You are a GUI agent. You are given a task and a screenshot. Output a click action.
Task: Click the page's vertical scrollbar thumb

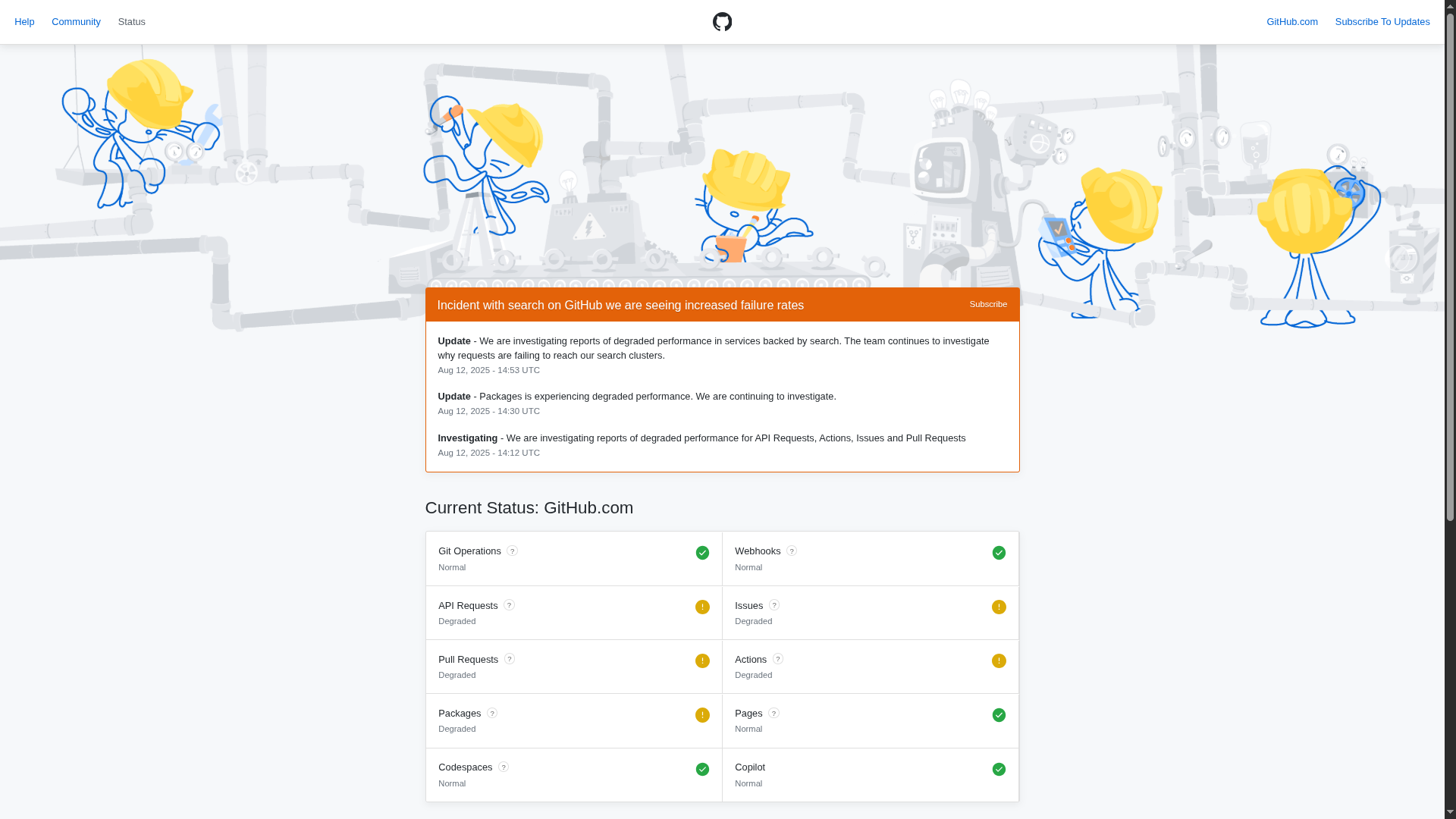1450,268
